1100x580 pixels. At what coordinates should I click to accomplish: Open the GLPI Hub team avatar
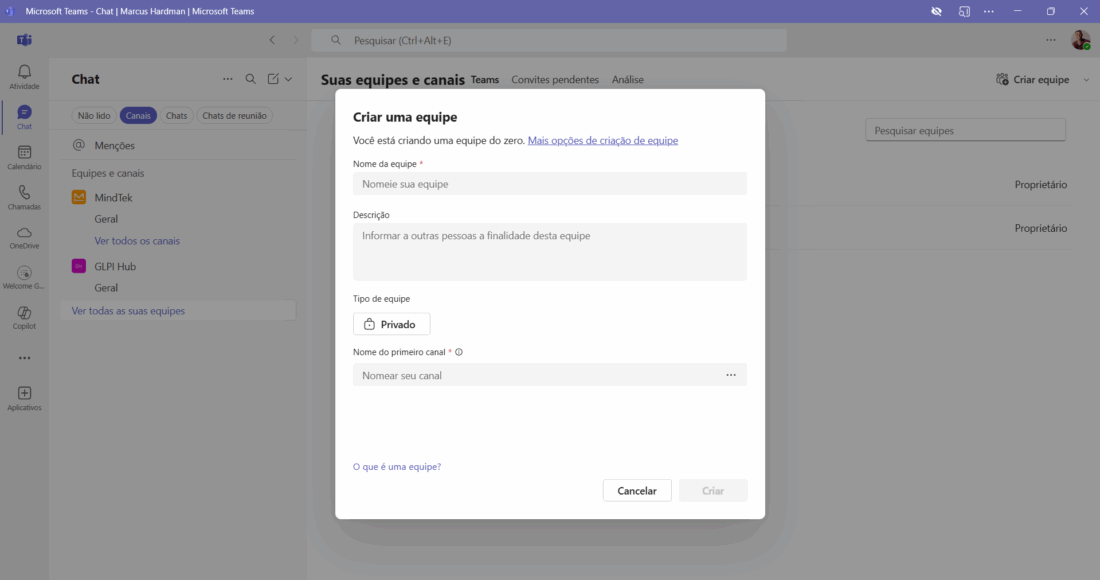click(79, 266)
